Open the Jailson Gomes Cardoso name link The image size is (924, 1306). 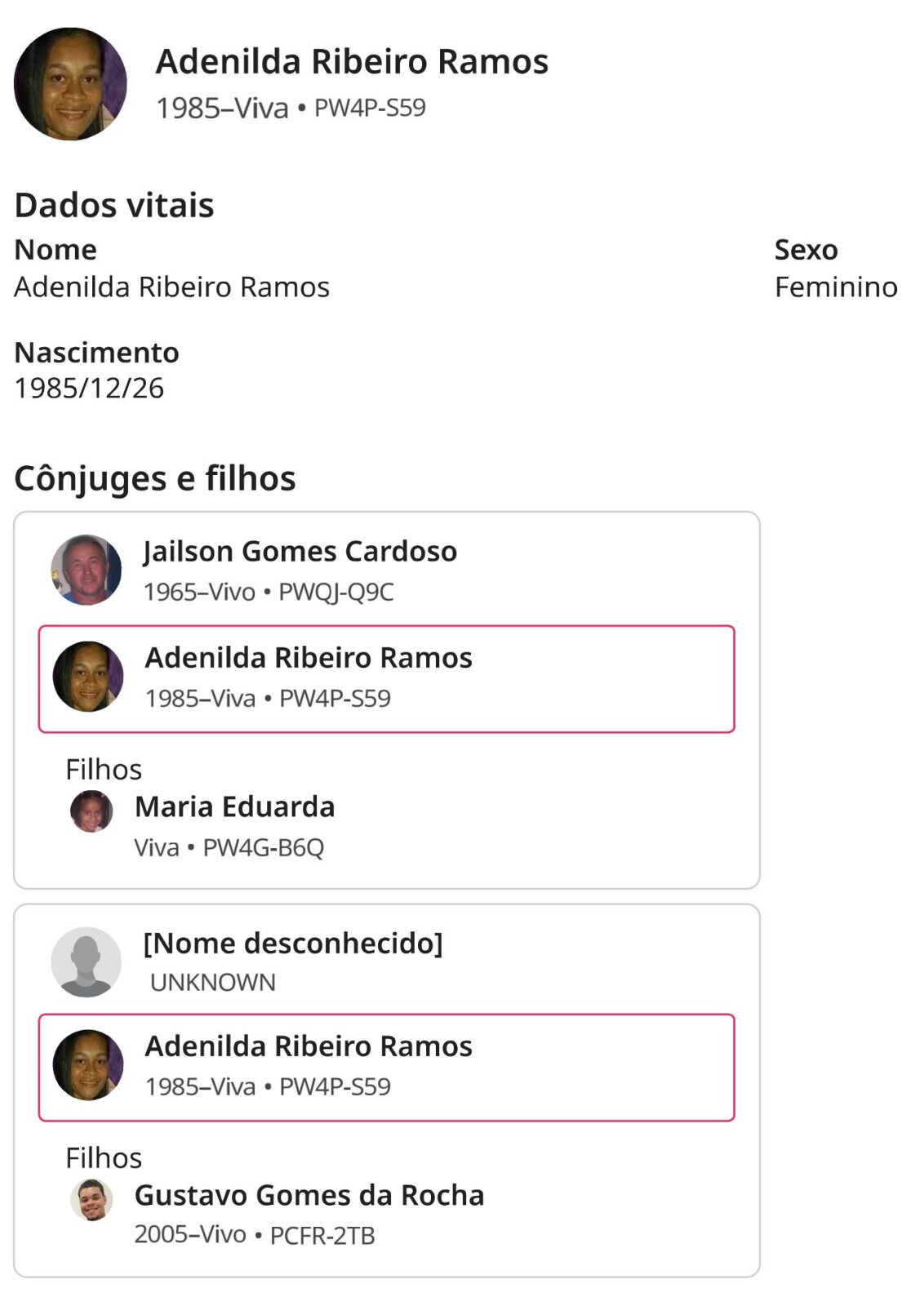[x=300, y=552]
